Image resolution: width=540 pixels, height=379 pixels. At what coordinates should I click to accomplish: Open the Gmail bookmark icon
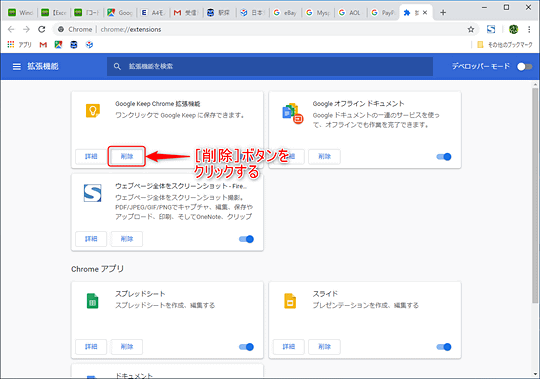click(43, 44)
